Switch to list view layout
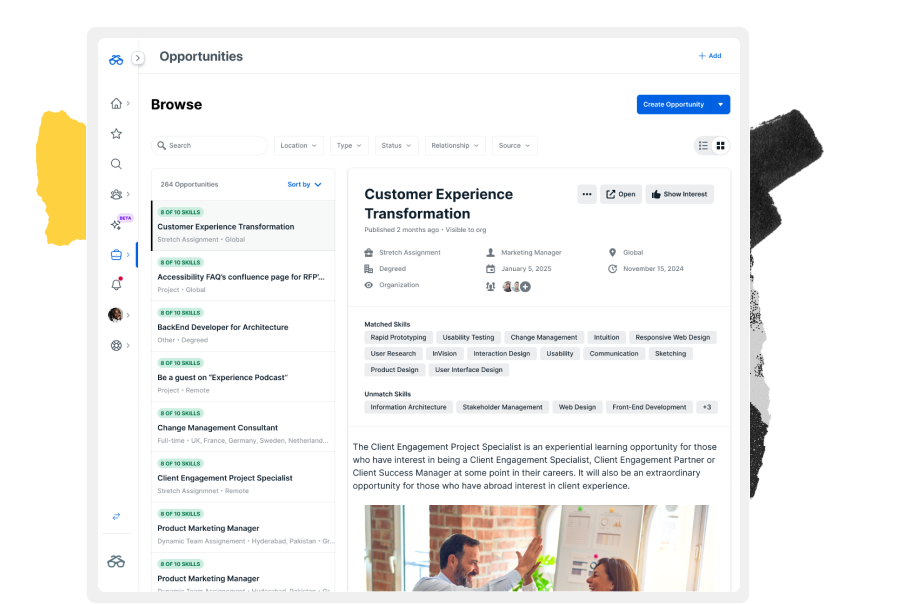The height and width of the screenshot is (604, 900). [x=703, y=146]
